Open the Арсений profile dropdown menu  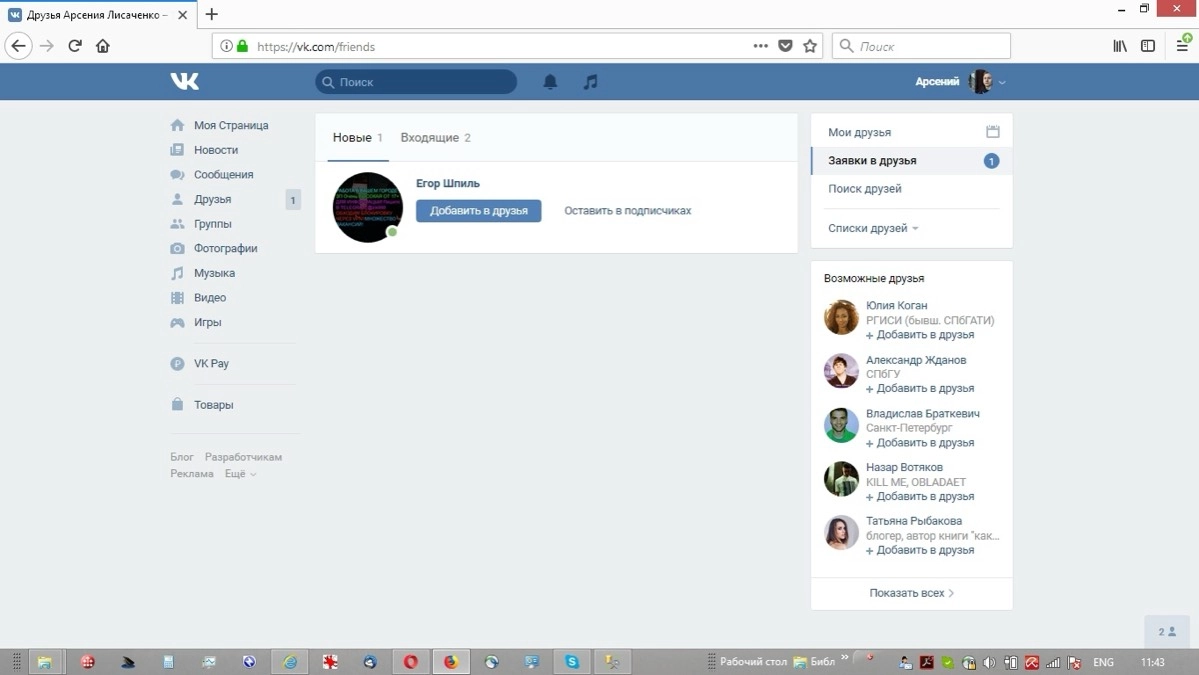[960, 81]
